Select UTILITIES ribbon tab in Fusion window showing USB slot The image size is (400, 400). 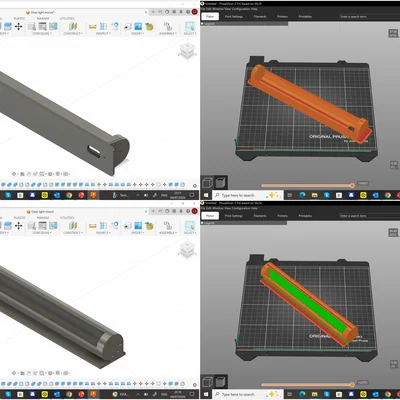[x=67, y=19]
